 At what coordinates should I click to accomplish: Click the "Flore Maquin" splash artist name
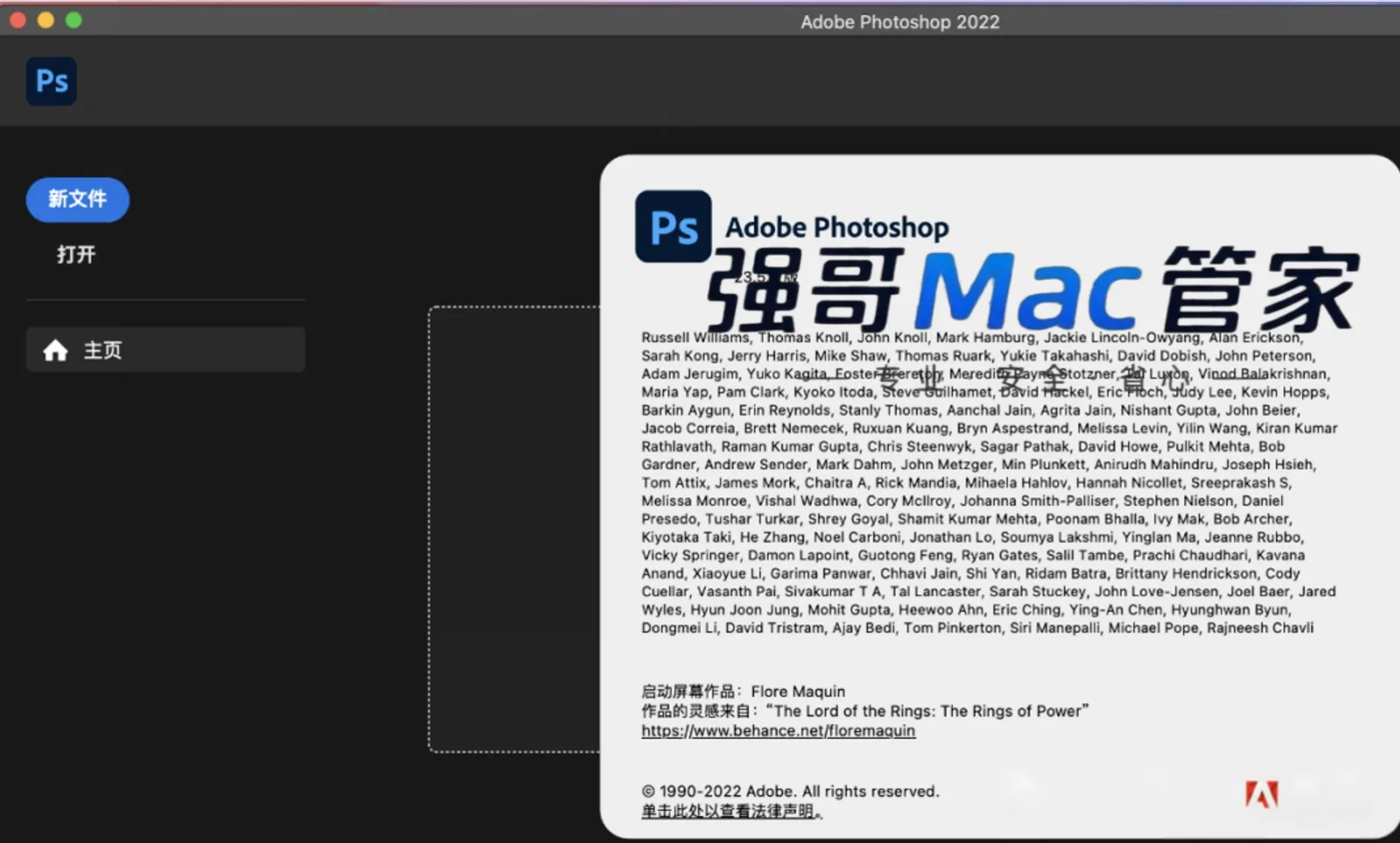click(x=798, y=692)
